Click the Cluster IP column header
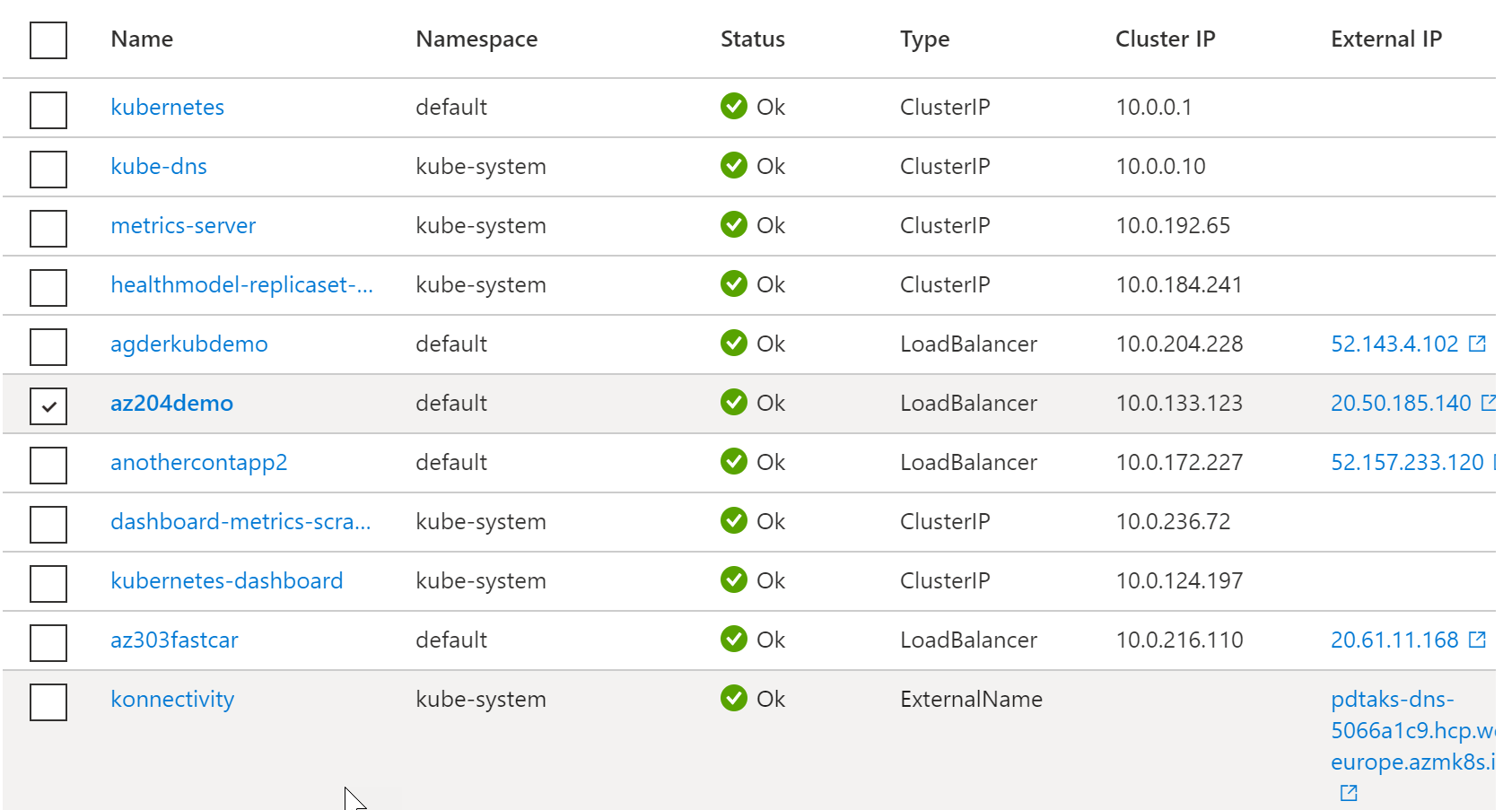This screenshot has height=810, width=1512. pos(1165,39)
